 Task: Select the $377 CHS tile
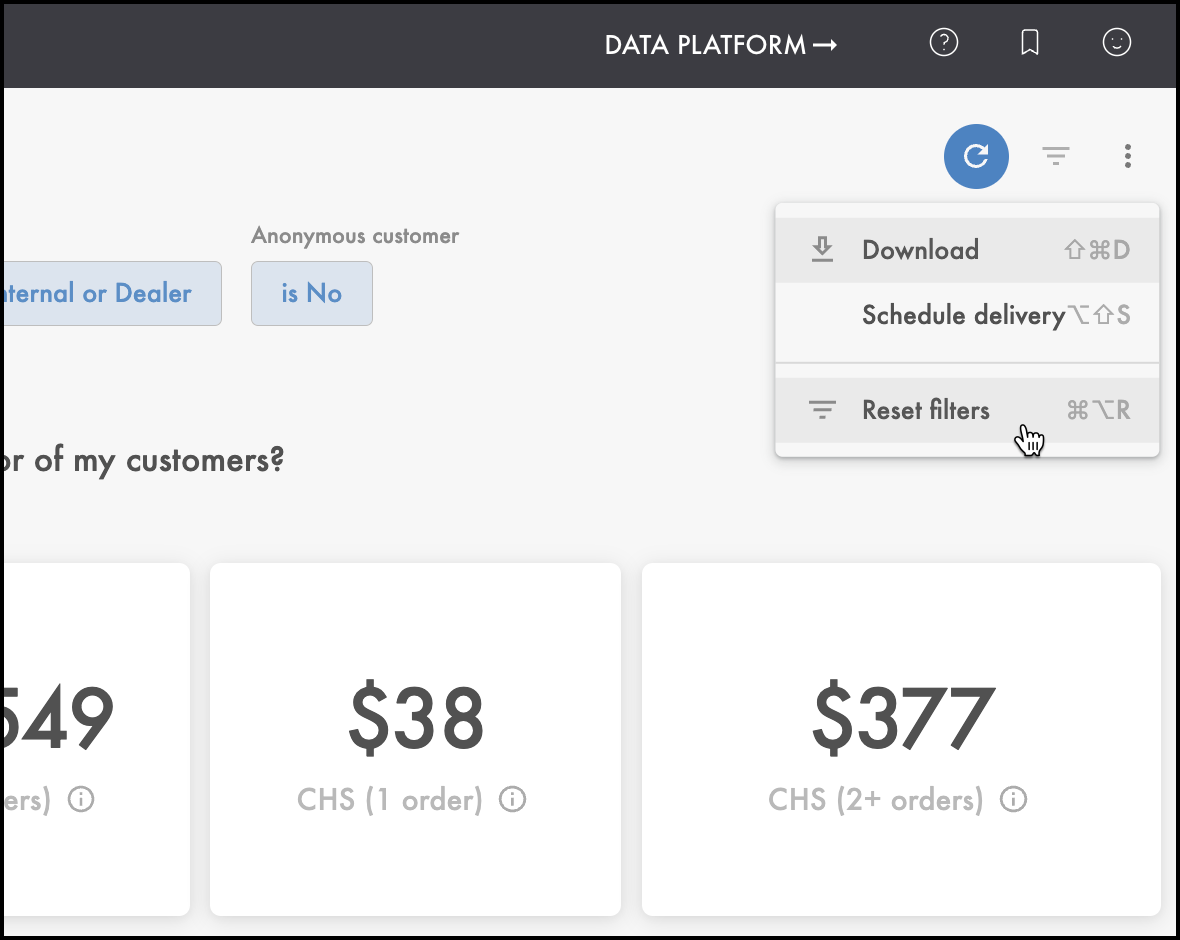tap(902, 739)
